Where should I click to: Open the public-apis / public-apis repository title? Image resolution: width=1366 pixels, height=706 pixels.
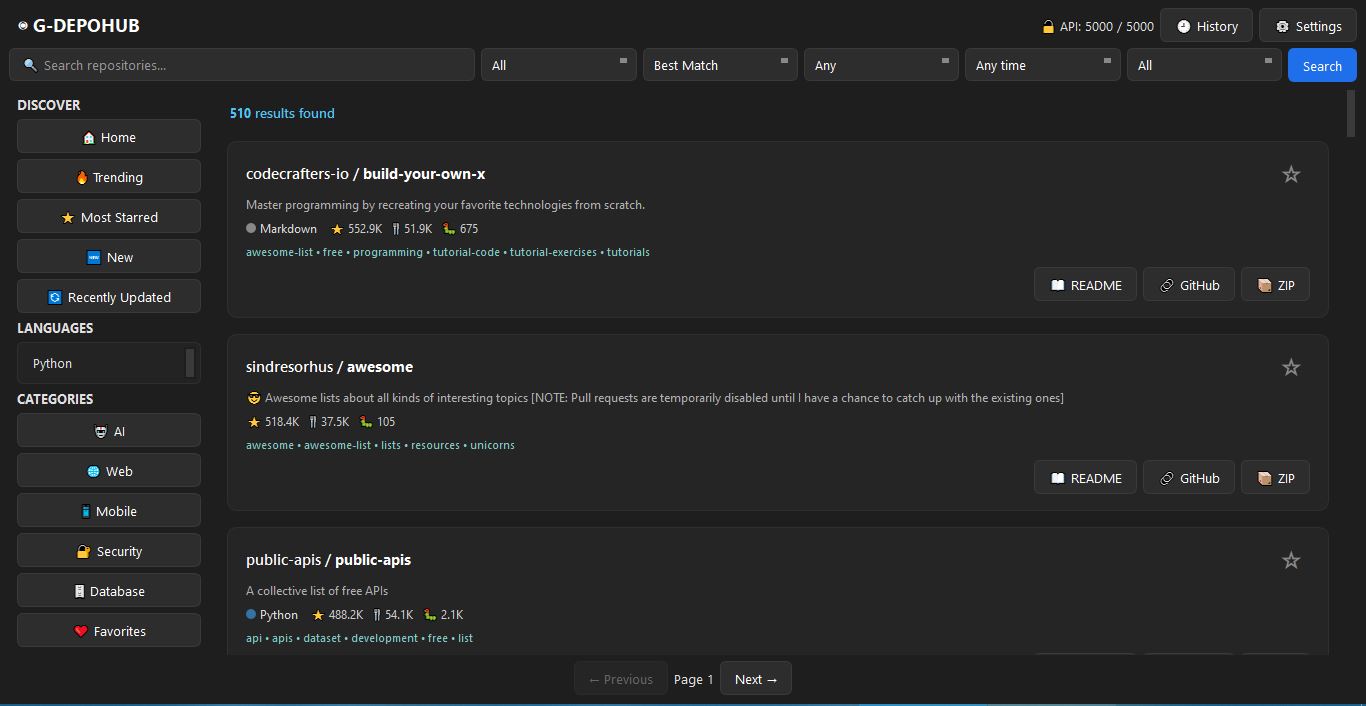pyautogui.click(x=328, y=560)
